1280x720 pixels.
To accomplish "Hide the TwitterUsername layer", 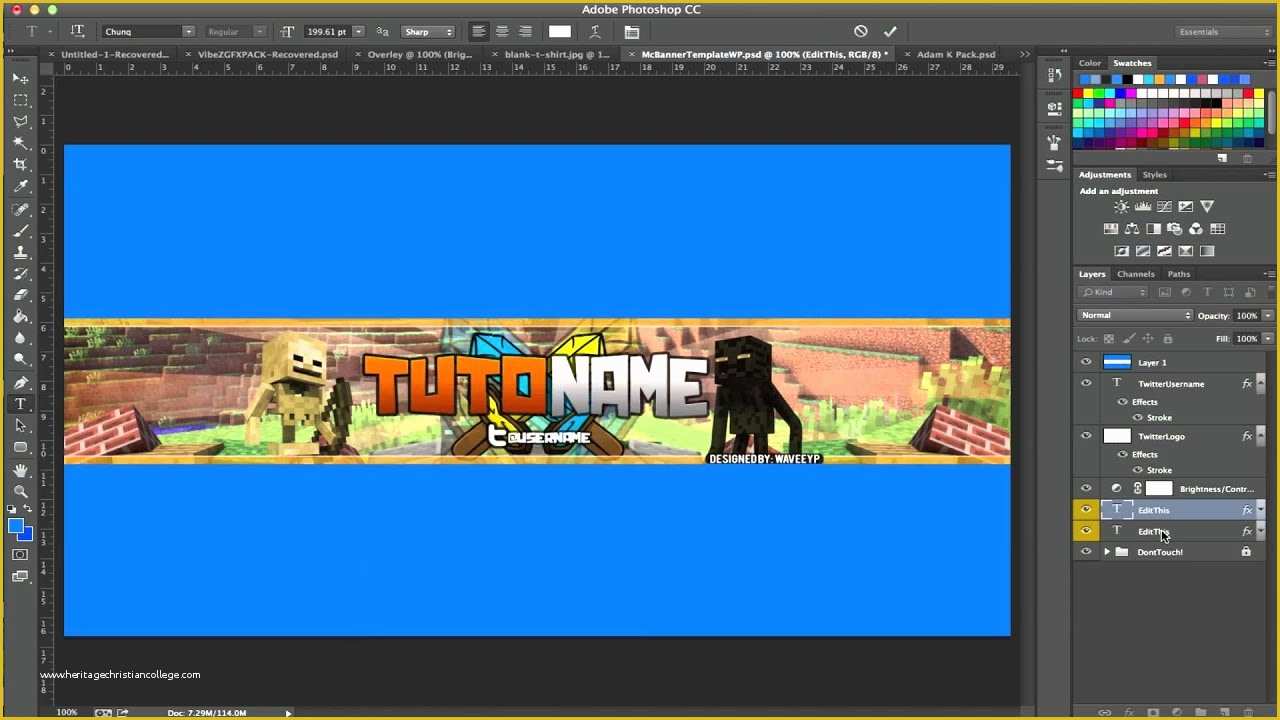I will point(1086,383).
